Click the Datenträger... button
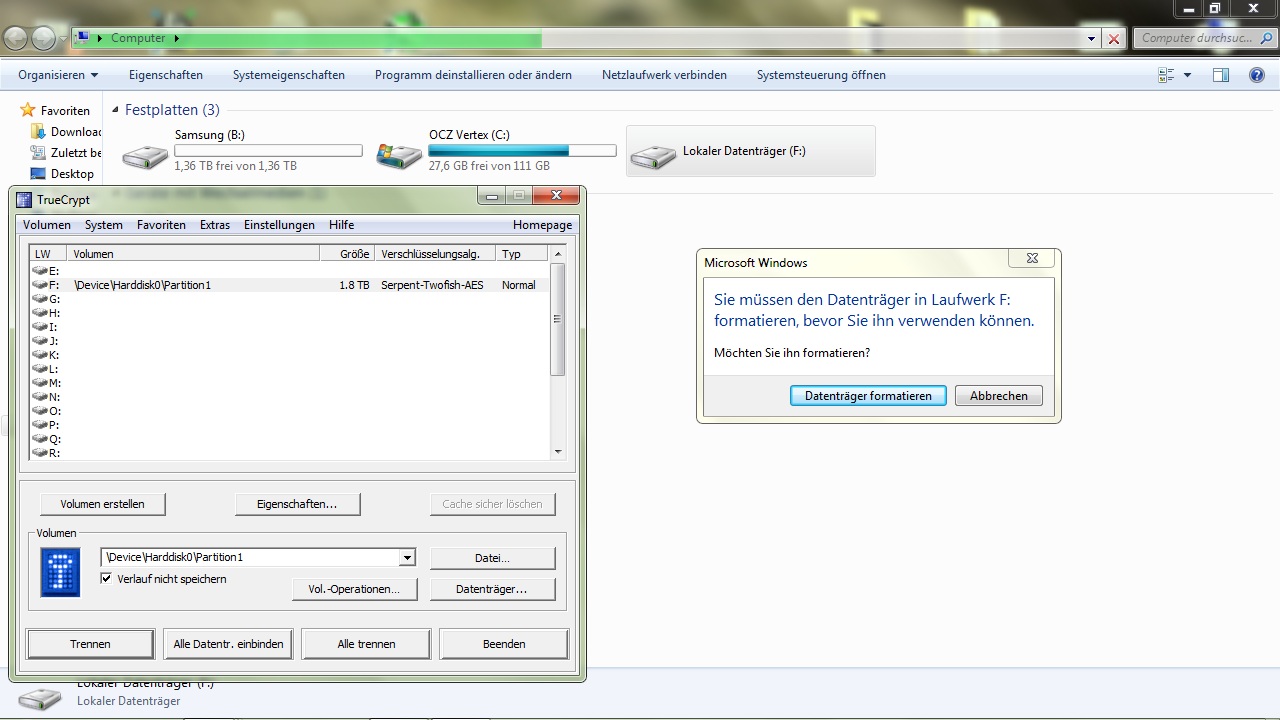 (492, 589)
